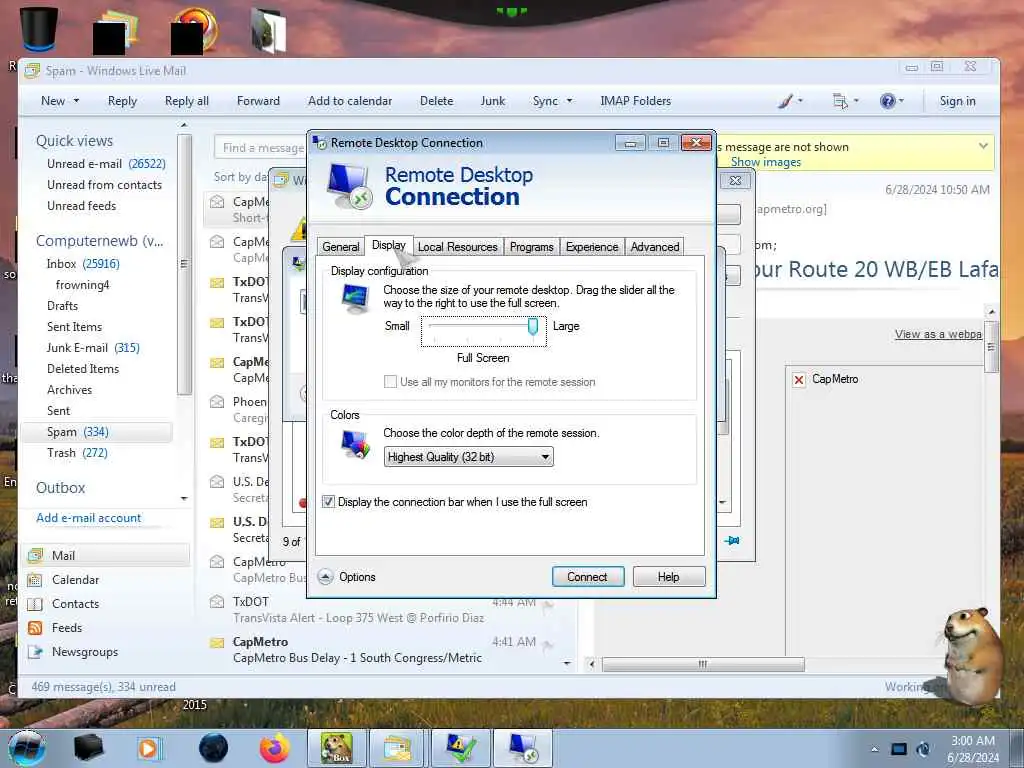Click the Help button in Remote Desktop
Viewport: 1024px width, 768px height.
668,577
